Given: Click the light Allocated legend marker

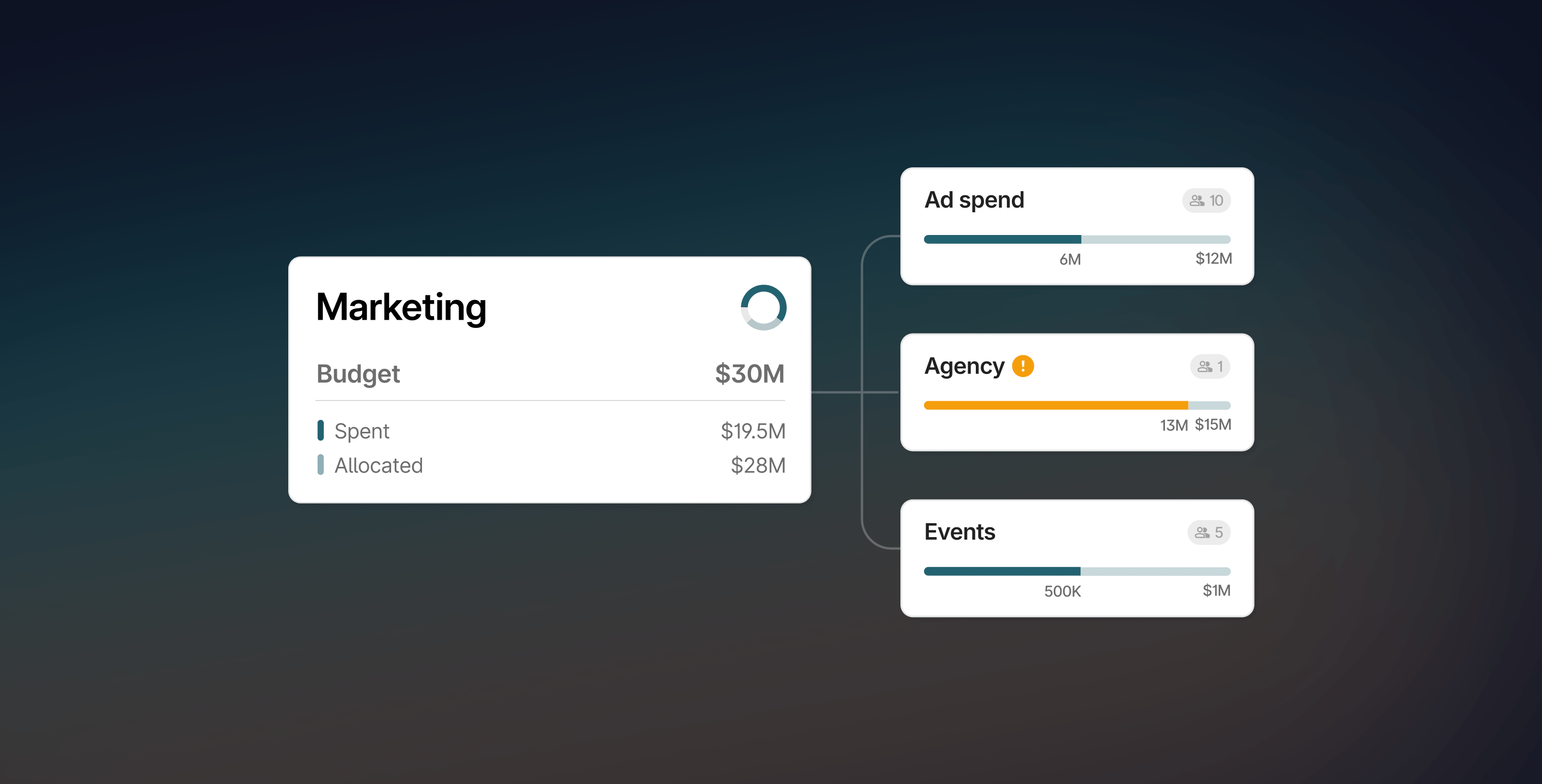Looking at the screenshot, I should click(x=321, y=465).
